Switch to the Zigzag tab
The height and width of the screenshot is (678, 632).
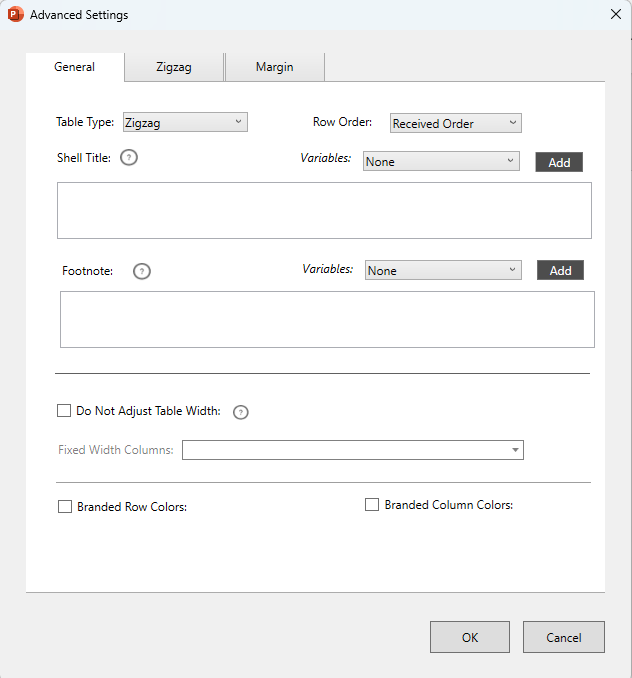(x=174, y=67)
